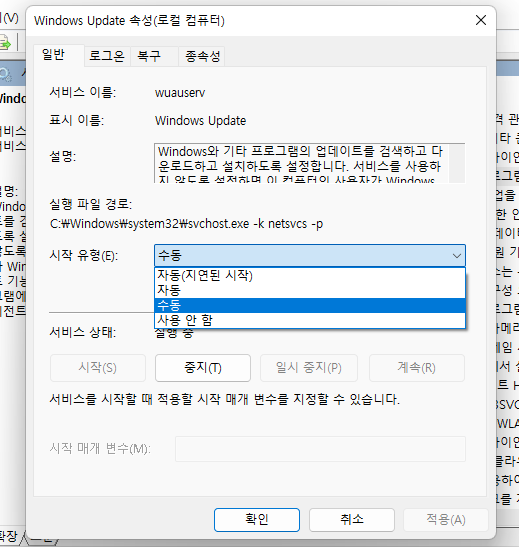Select 자동(지연된 시작) startup option
The height and width of the screenshot is (547, 519).
(x=310, y=276)
